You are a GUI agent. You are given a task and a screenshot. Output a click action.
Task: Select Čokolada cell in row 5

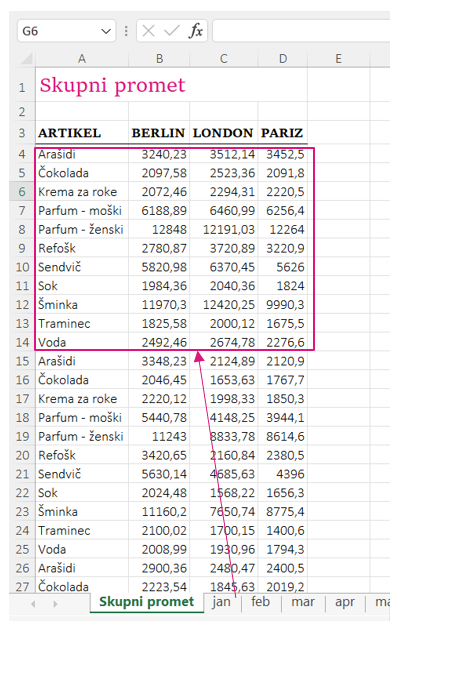coord(82,173)
